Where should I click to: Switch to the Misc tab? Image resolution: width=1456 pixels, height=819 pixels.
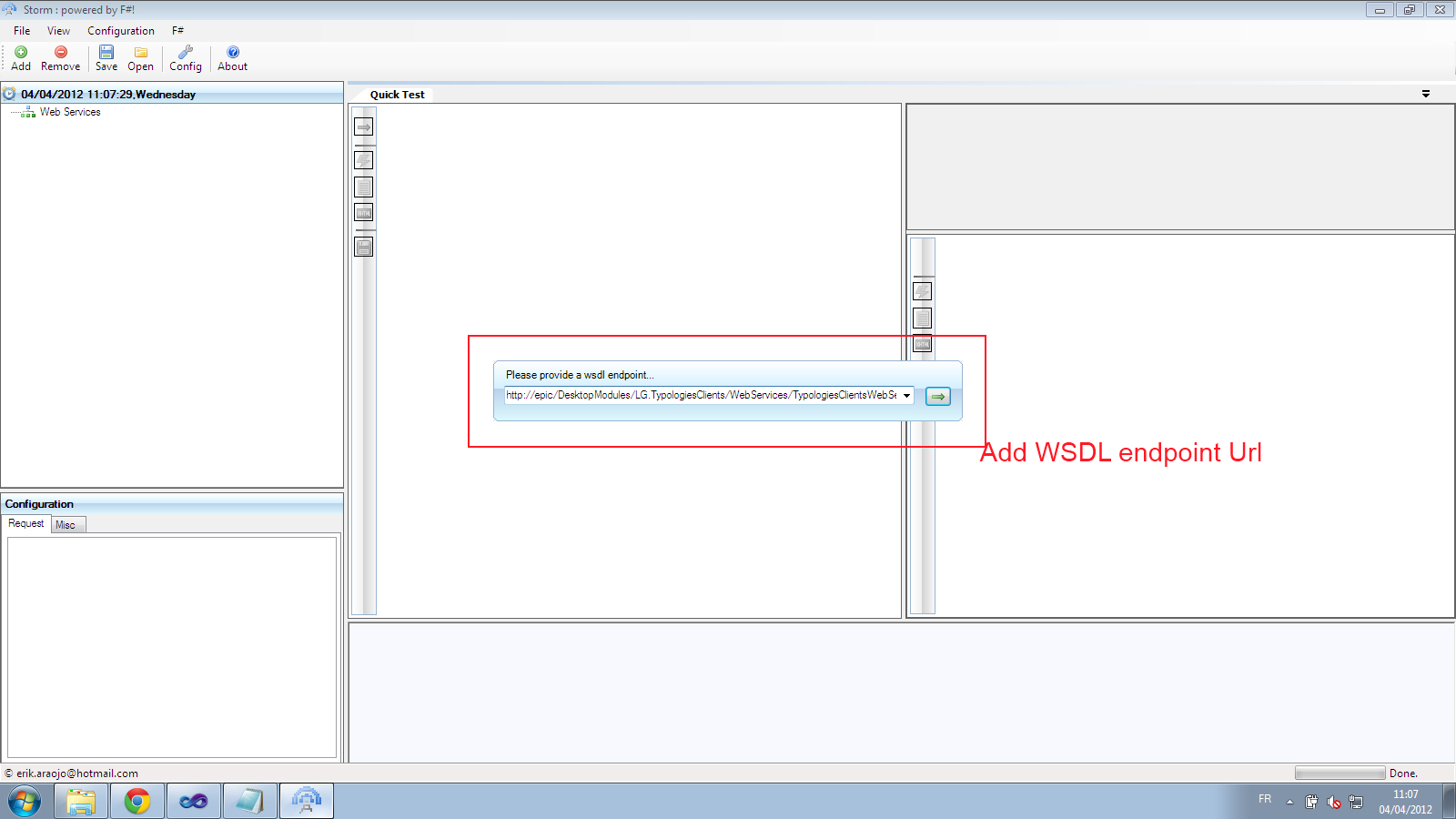coord(68,525)
